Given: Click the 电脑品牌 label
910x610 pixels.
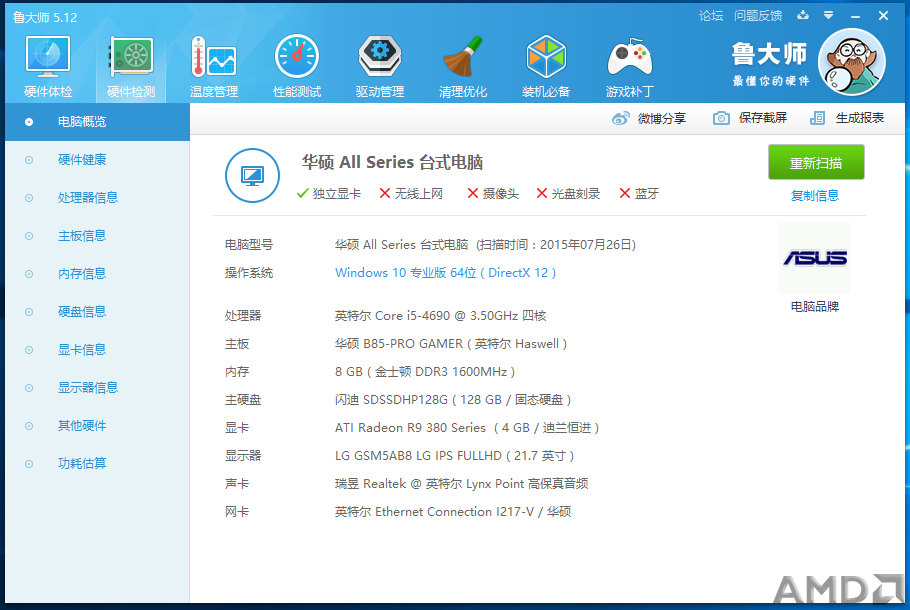Looking at the screenshot, I should (815, 306).
